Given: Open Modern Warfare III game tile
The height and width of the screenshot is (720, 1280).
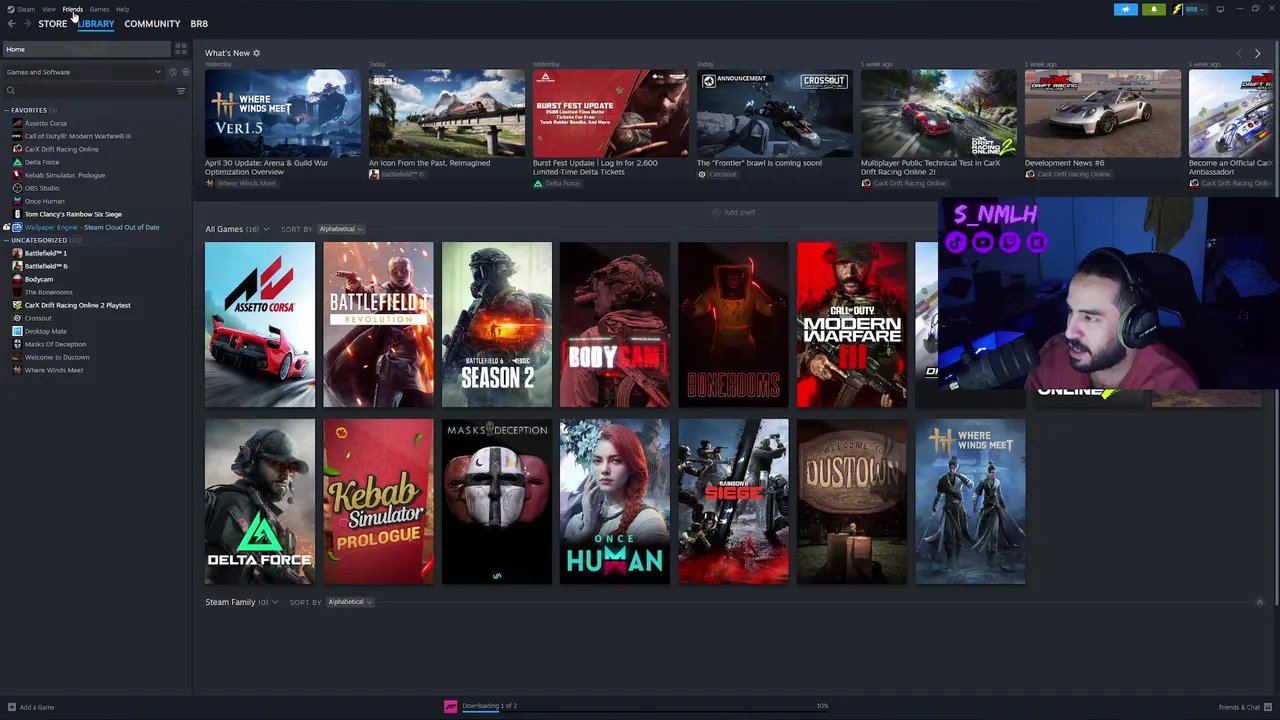Looking at the screenshot, I should tap(852, 324).
